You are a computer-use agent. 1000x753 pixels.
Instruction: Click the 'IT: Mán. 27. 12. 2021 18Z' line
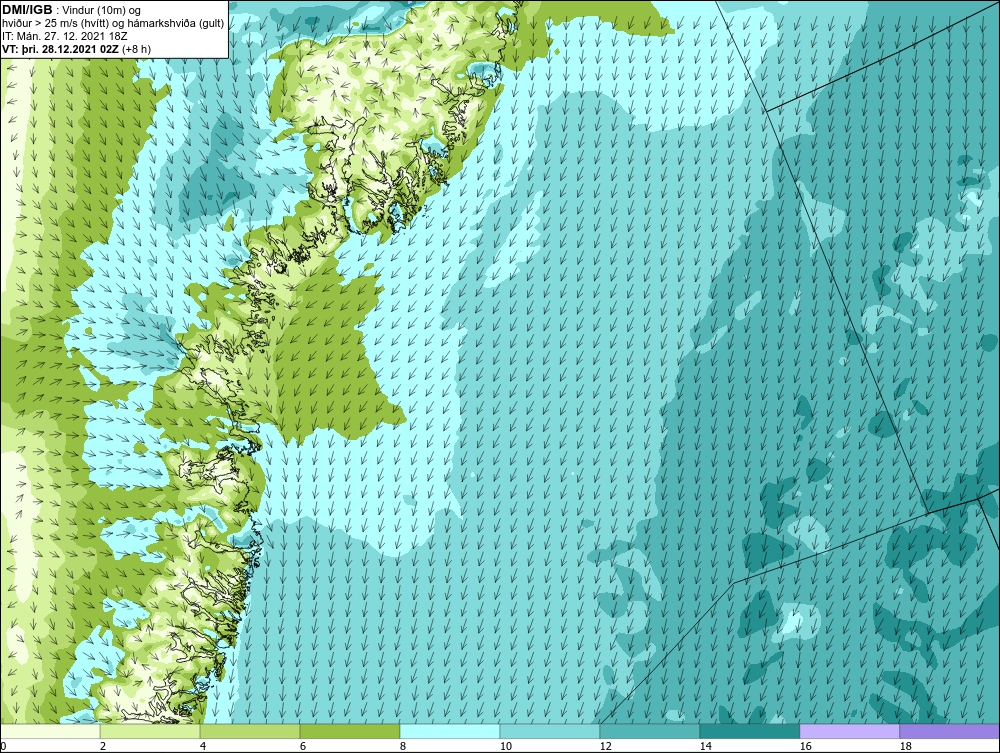click(x=65, y=36)
